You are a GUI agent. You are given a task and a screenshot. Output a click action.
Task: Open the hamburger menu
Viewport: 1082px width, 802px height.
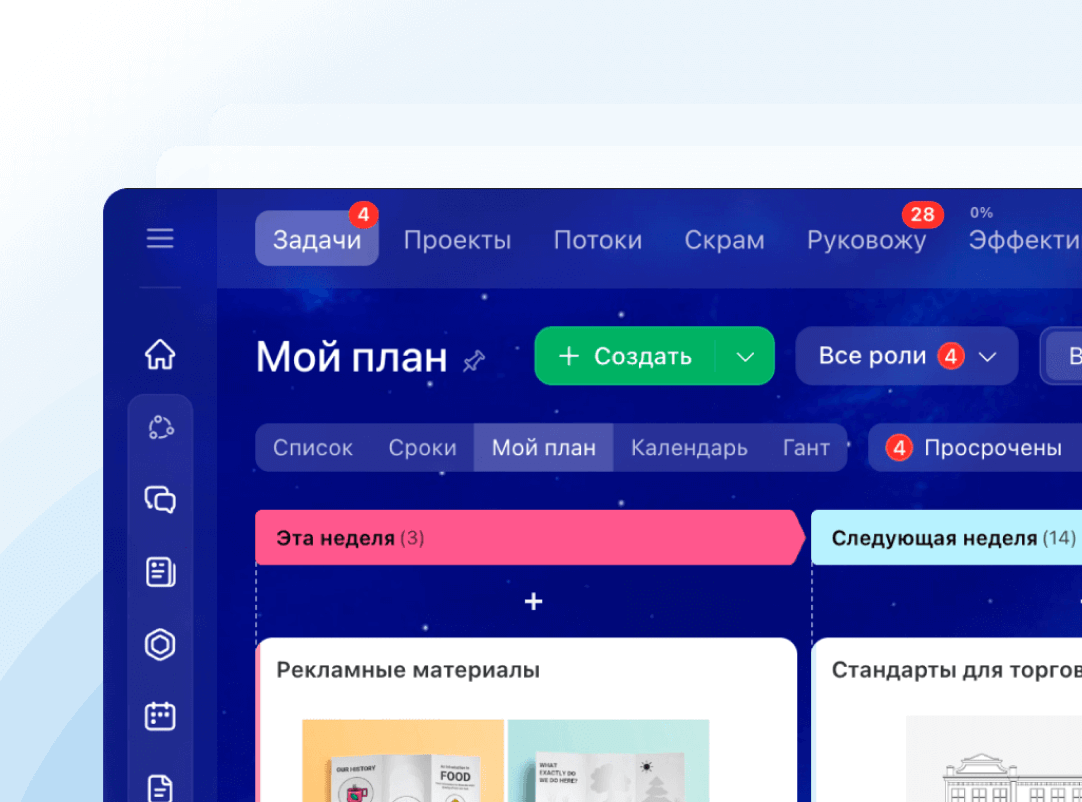pyautogui.click(x=160, y=238)
